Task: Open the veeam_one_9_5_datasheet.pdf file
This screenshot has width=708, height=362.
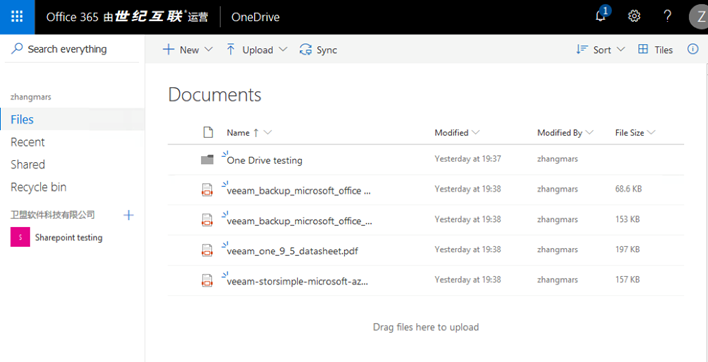Action: tap(292, 251)
